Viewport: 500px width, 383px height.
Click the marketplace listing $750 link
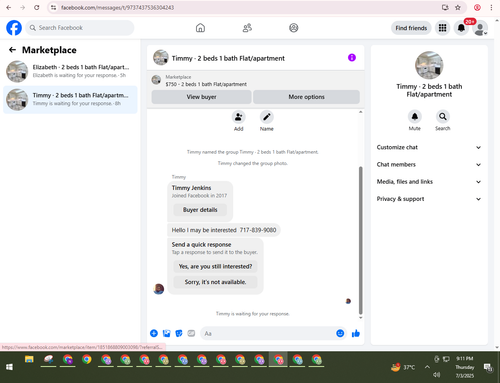(x=206, y=84)
